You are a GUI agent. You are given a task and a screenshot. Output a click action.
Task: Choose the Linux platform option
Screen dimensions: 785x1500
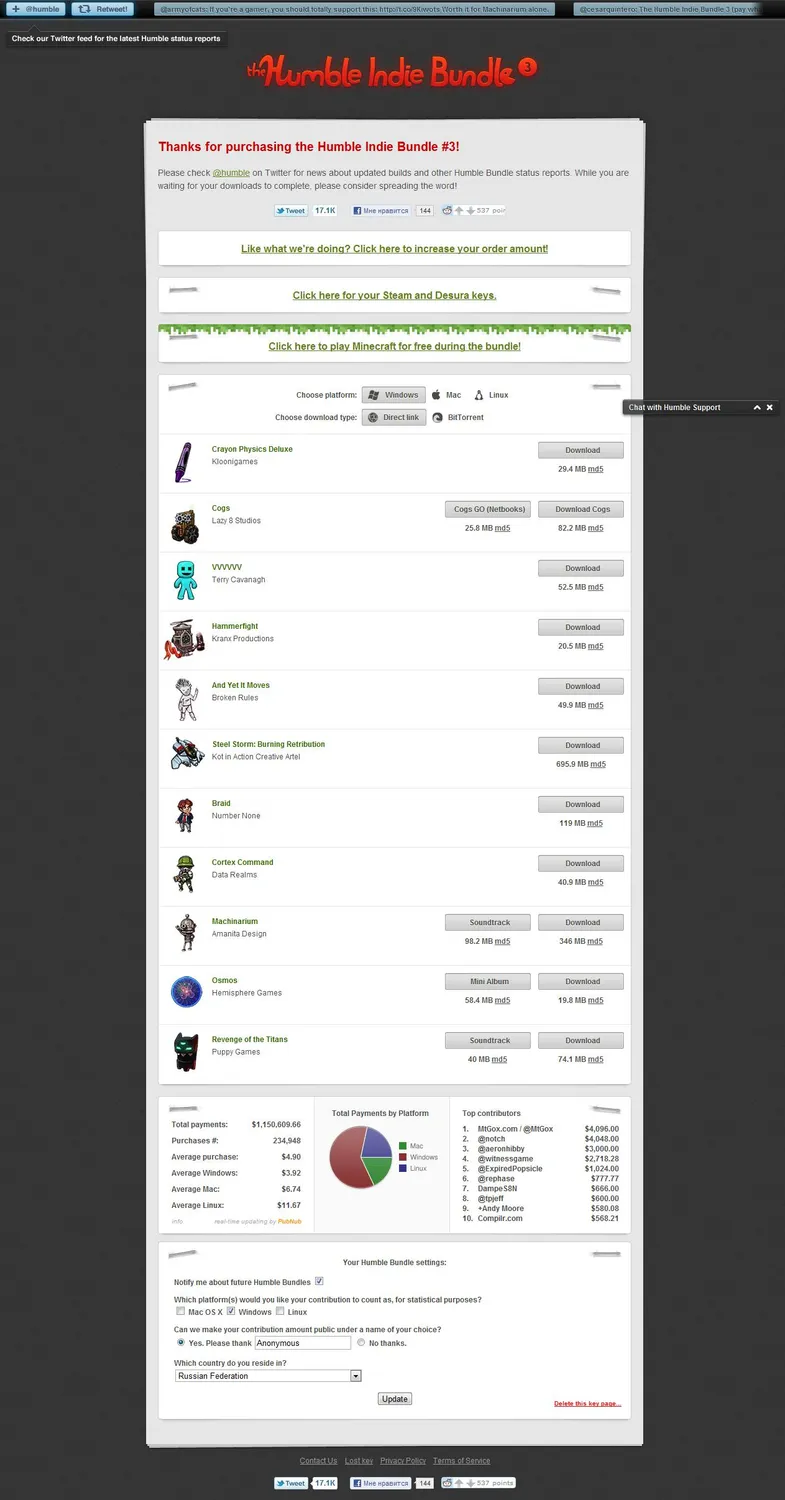point(491,395)
